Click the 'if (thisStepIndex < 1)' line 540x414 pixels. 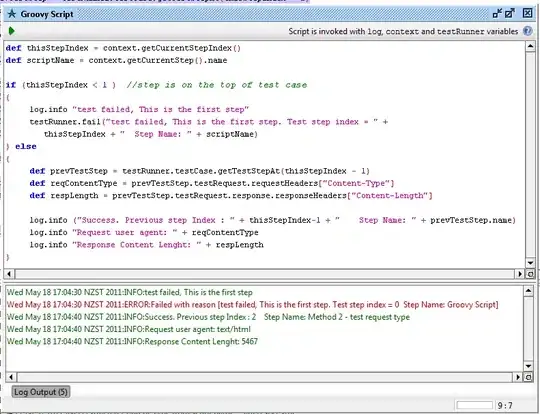61,85
